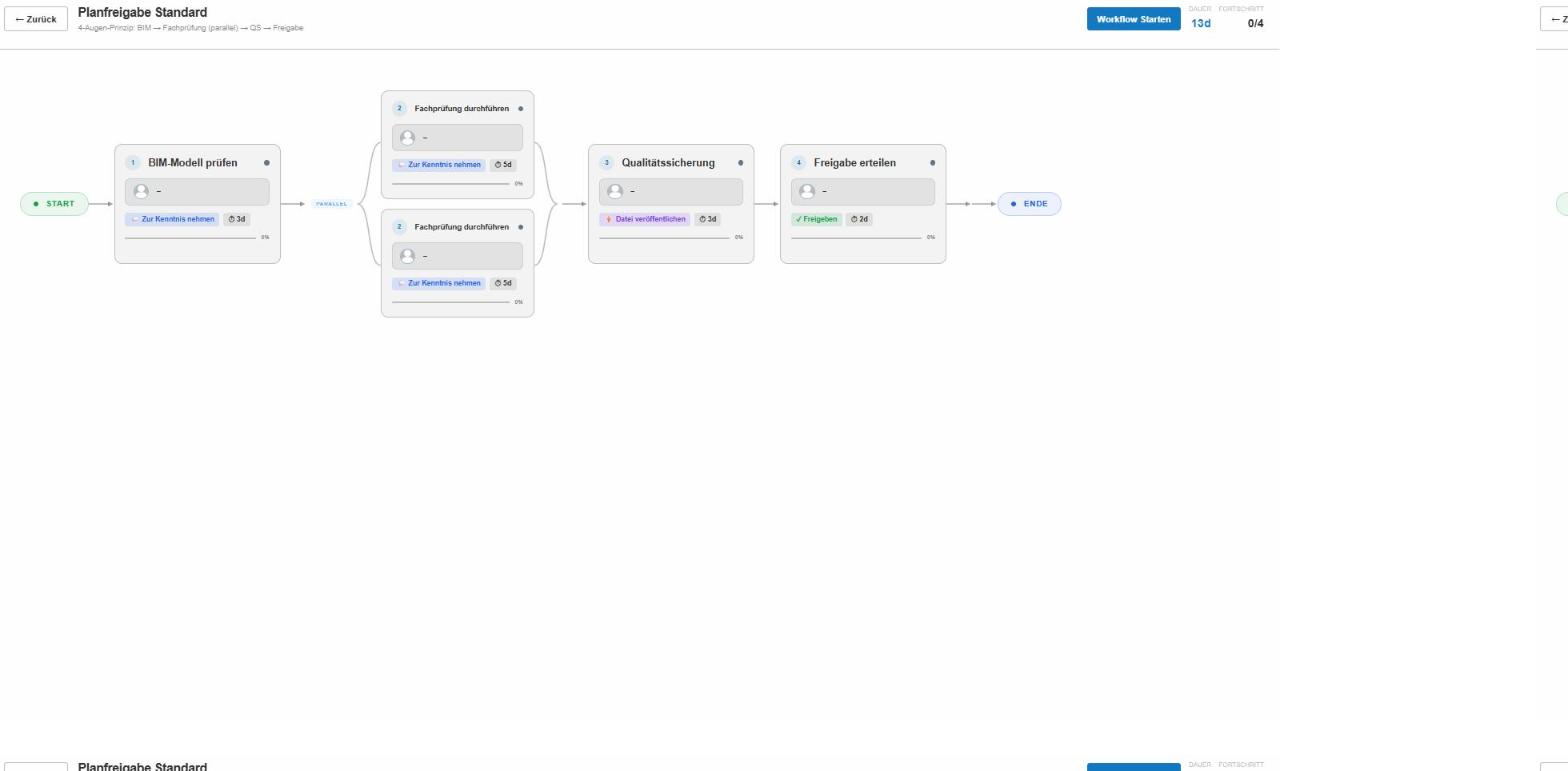Click 5d duration tag on lower Fachprüfung card

pyautogui.click(x=503, y=283)
